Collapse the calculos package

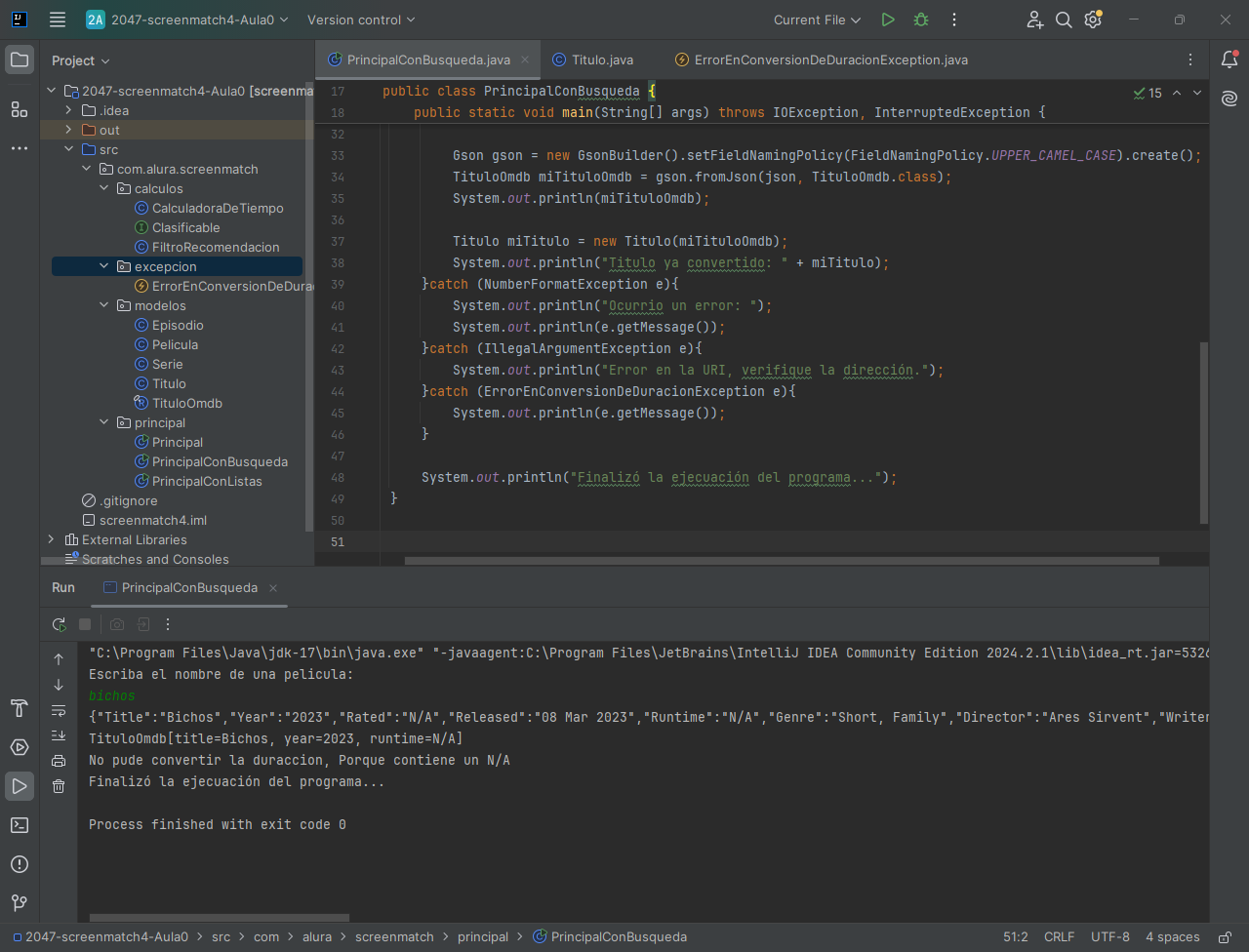pyautogui.click(x=103, y=188)
